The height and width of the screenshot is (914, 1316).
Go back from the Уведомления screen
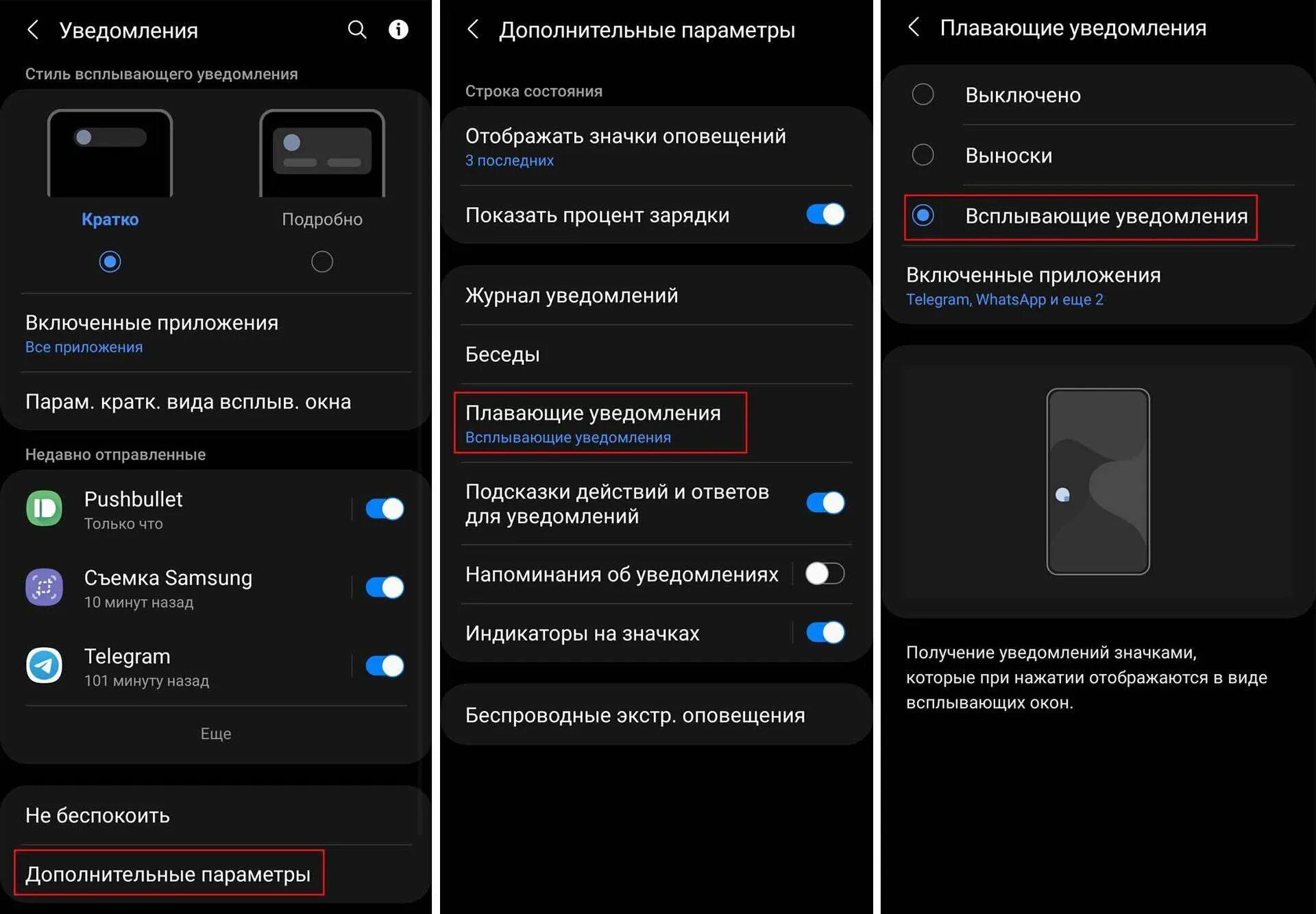point(33,29)
